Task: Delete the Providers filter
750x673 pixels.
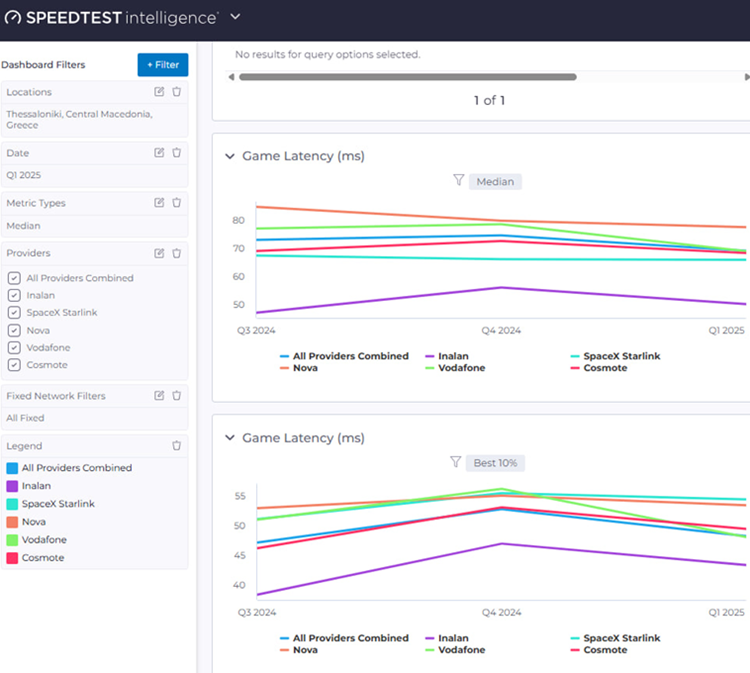Action: (x=177, y=254)
